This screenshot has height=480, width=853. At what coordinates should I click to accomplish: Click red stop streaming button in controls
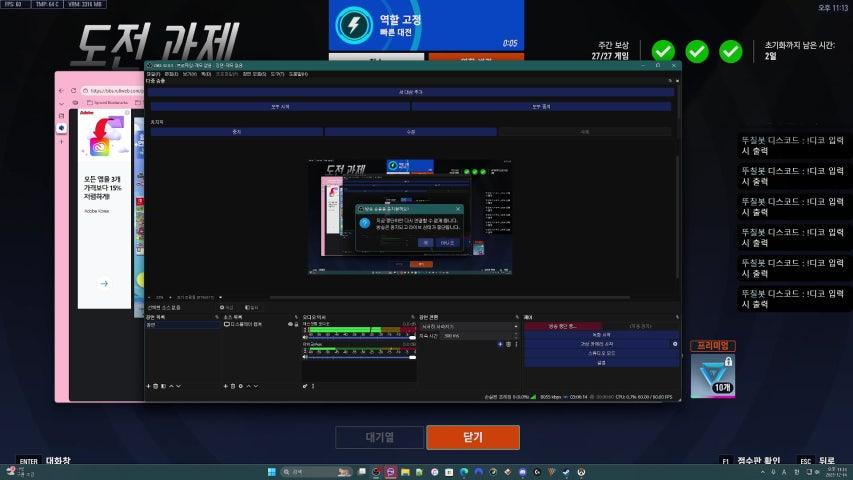[x=563, y=326]
